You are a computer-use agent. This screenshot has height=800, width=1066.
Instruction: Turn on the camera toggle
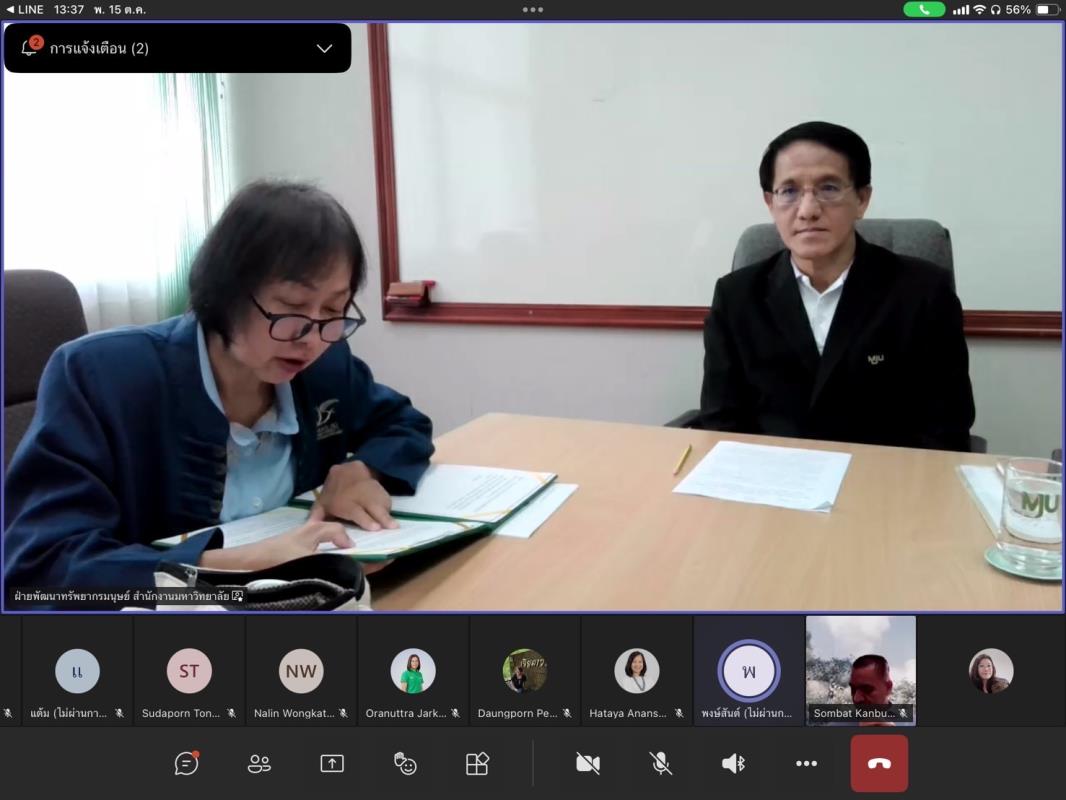point(588,763)
